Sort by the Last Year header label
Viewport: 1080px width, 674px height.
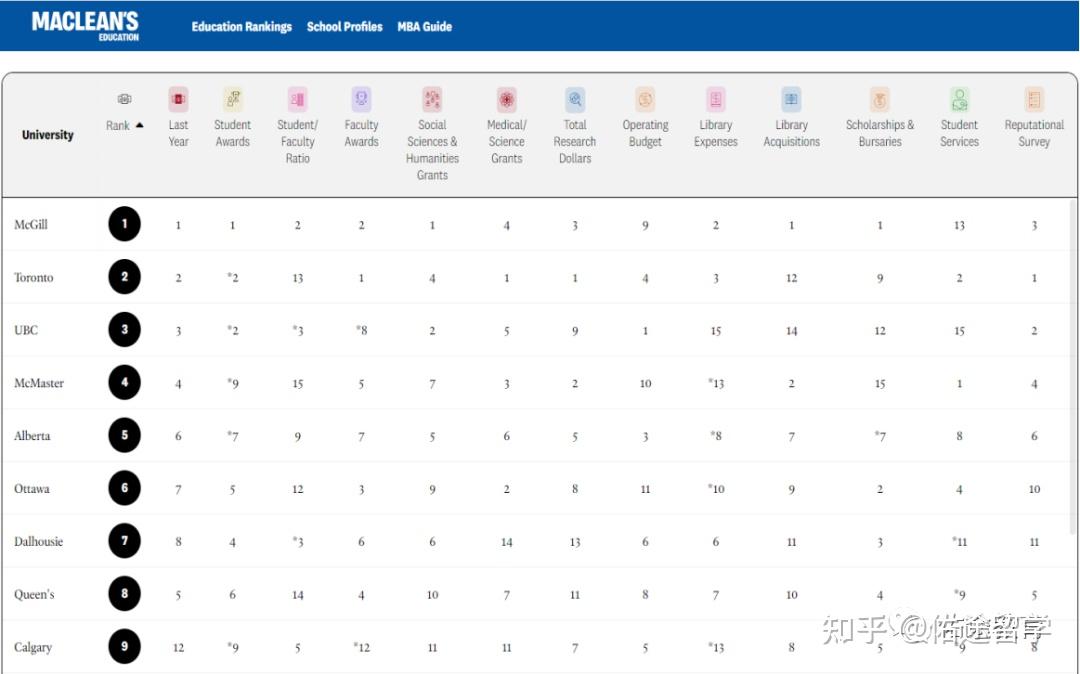pyautogui.click(x=178, y=133)
